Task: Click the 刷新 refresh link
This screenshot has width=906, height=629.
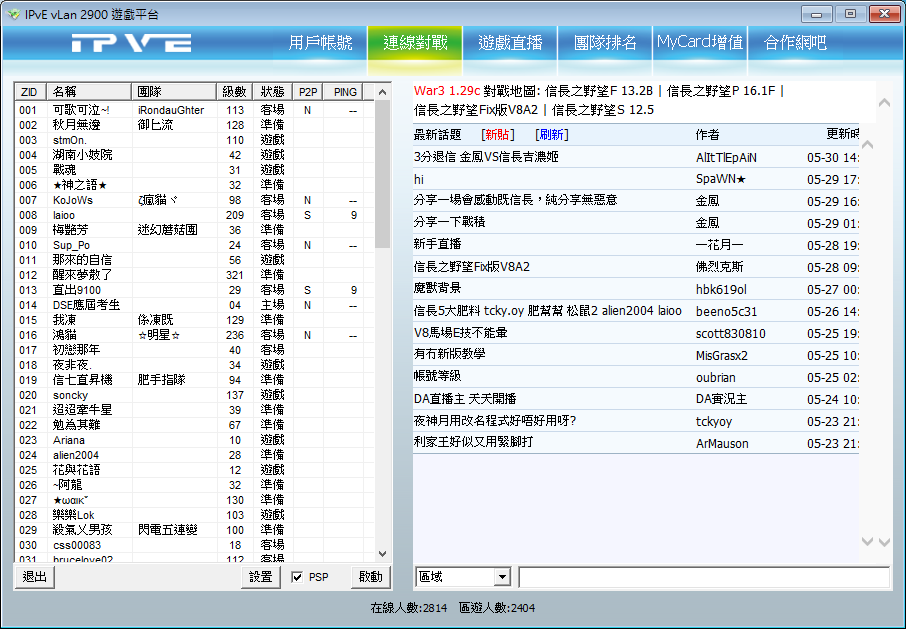Action: click(551, 134)
